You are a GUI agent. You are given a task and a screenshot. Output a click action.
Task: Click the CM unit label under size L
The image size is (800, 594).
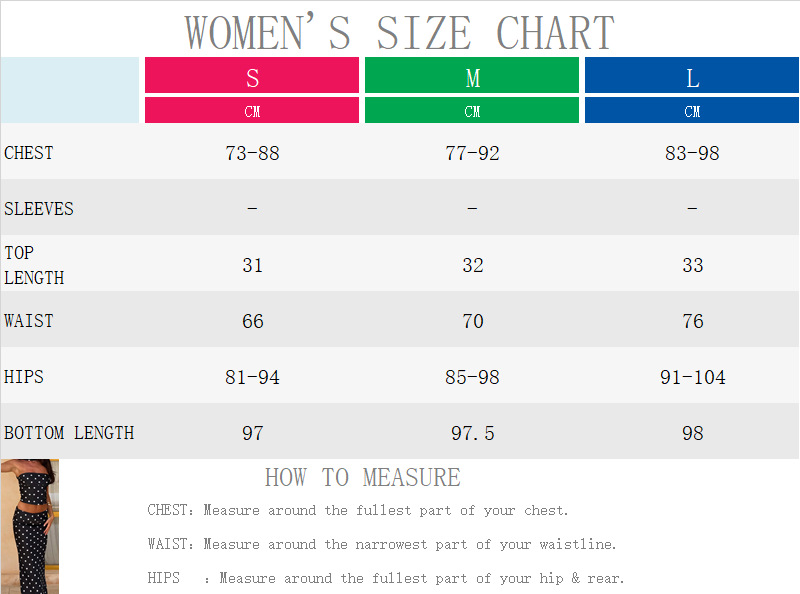tap(692, 111)
